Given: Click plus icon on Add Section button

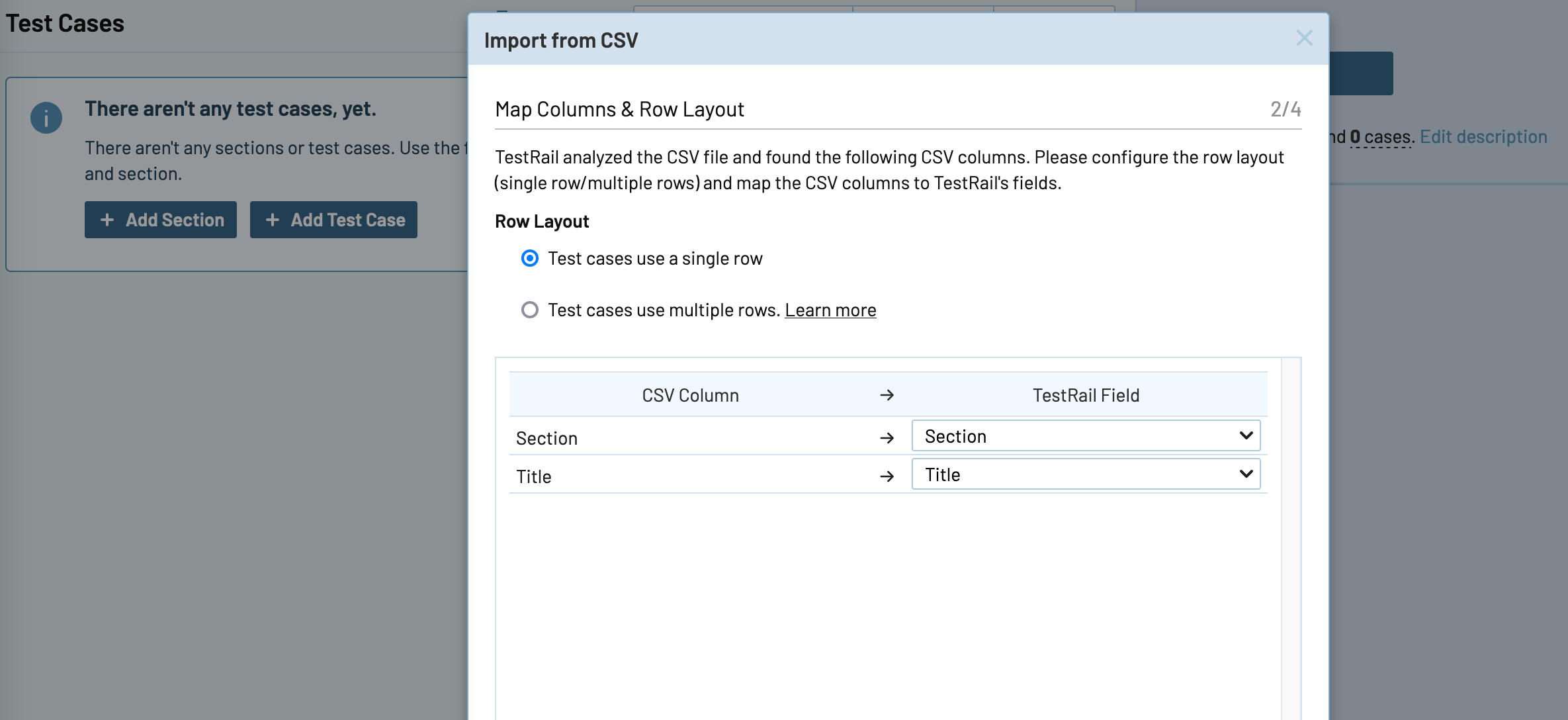Looking at the screenshot, I should coord(107,220).
